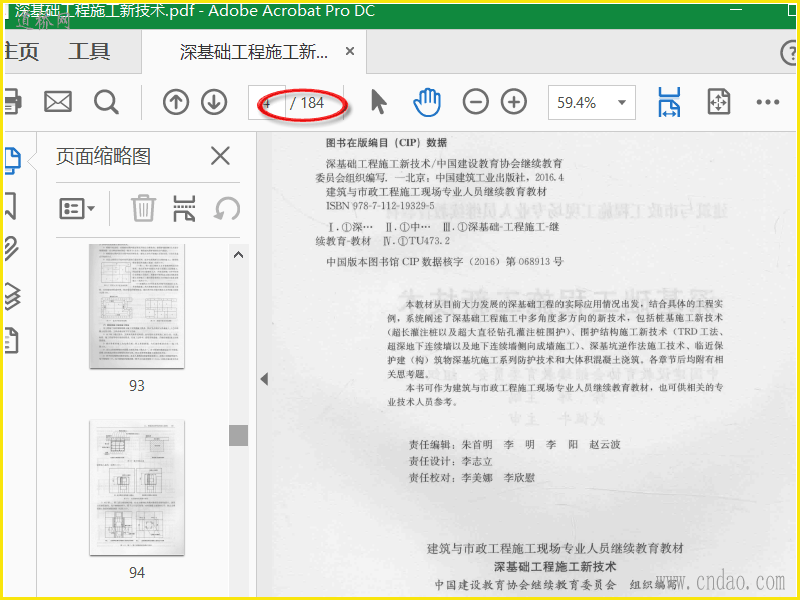The image size is (800, 600).
Task: Activate the hand pan tool
Action: tap(427, 102)
